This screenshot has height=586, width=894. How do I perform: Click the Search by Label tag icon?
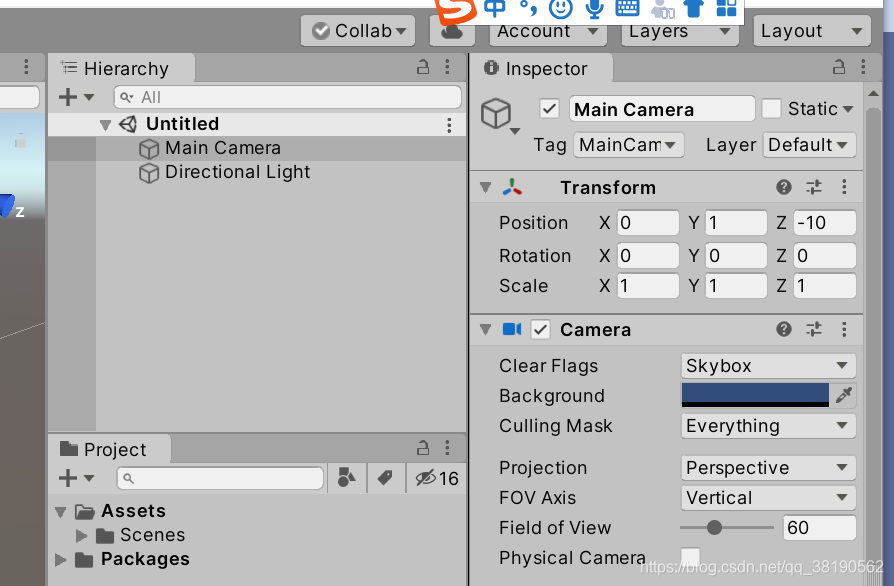[385, 478]
